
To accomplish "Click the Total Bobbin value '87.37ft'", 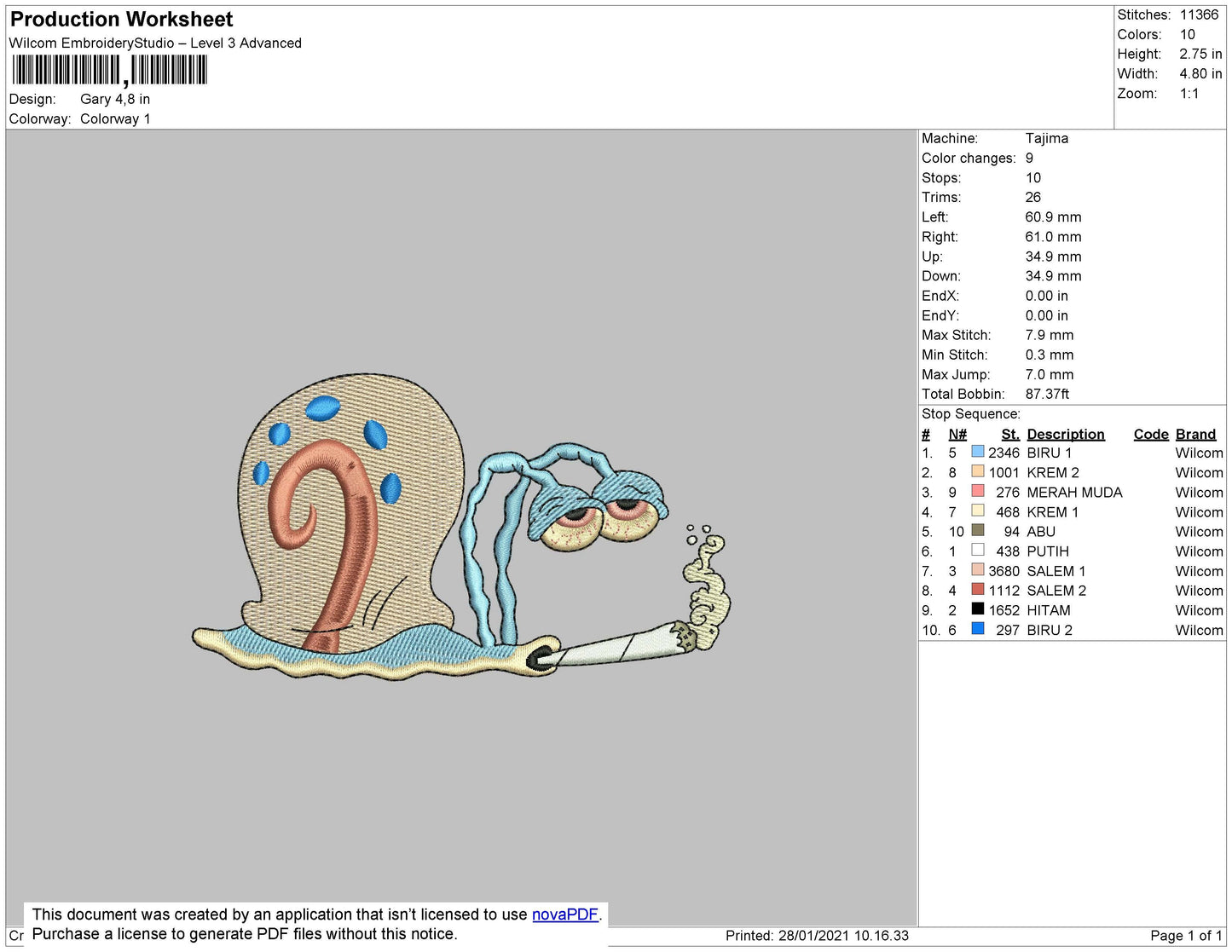I will click(x=1047, y=394).
